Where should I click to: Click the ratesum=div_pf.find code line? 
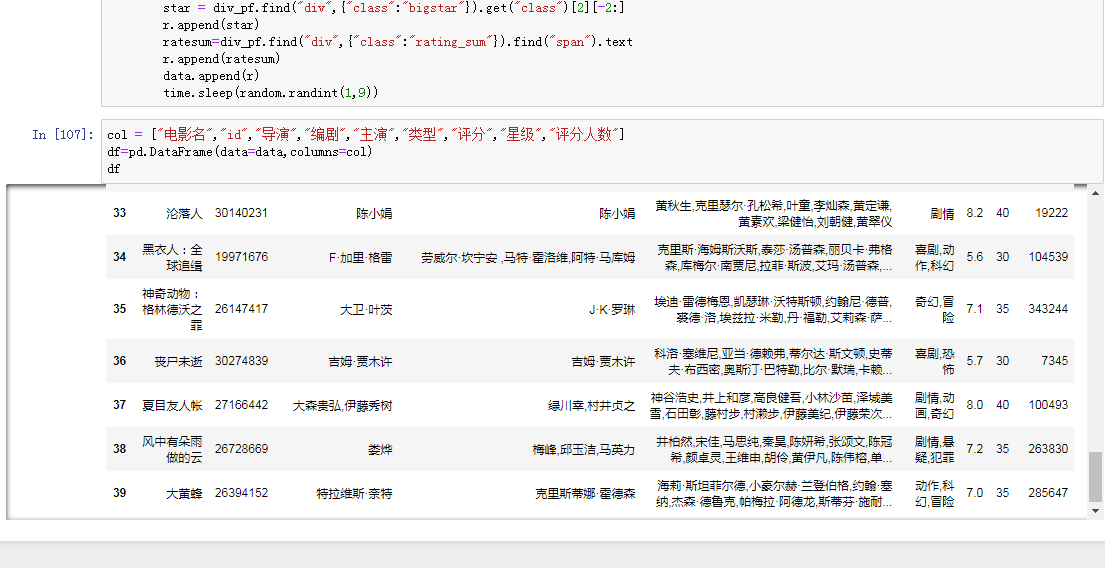[397, 42]
